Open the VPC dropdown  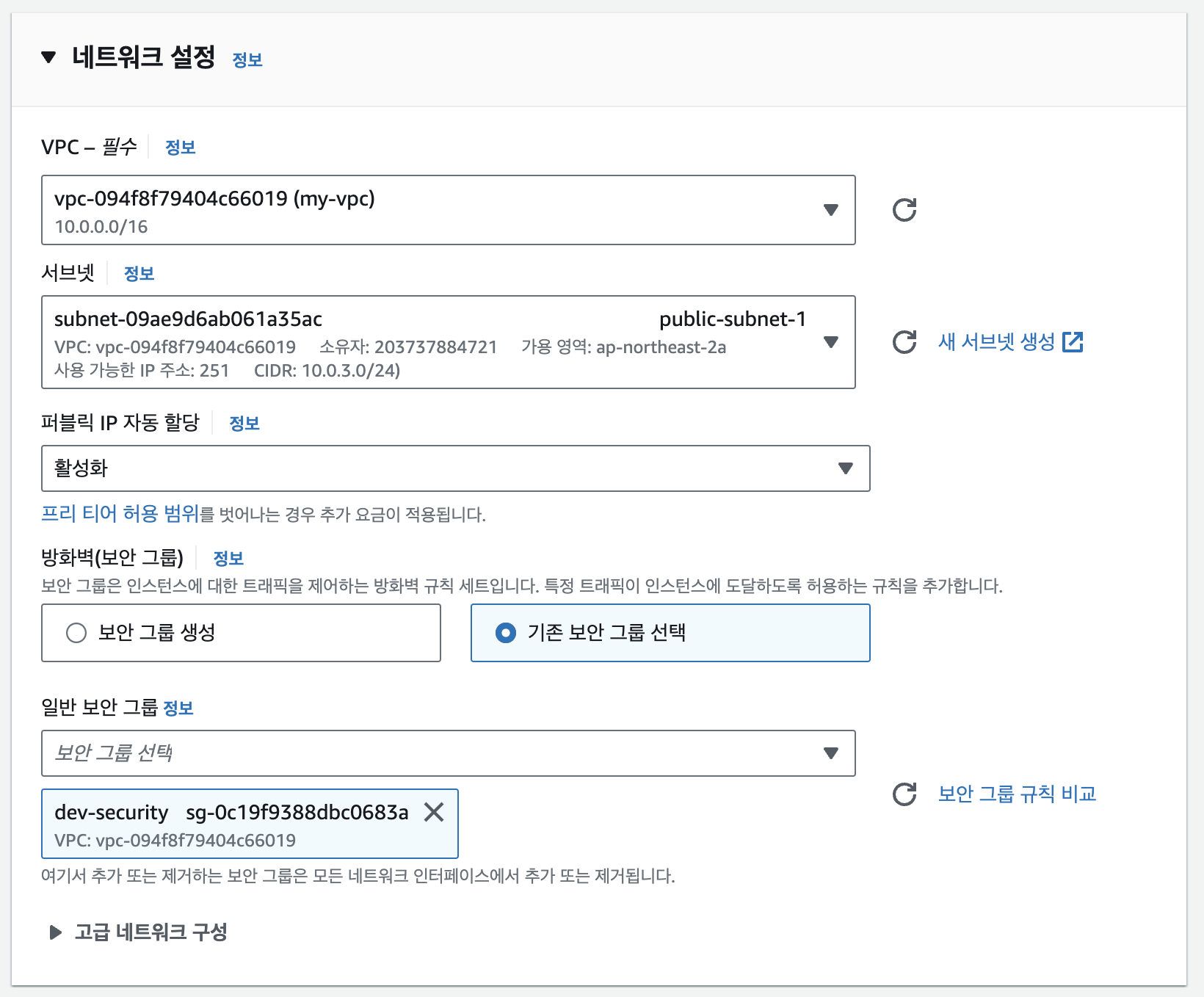click(x=831, y=210)
